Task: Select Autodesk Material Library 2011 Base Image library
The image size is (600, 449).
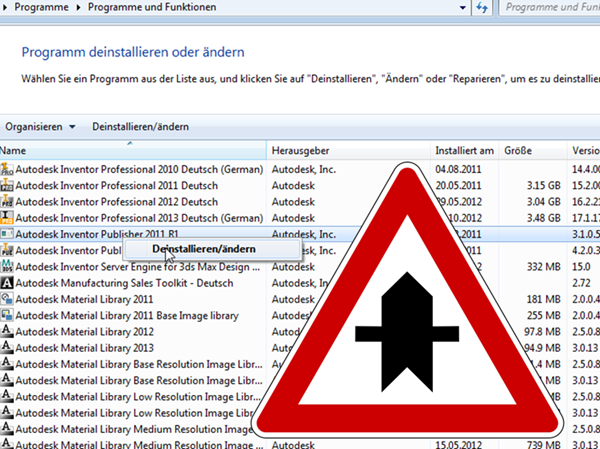Action: pos(127,315)
